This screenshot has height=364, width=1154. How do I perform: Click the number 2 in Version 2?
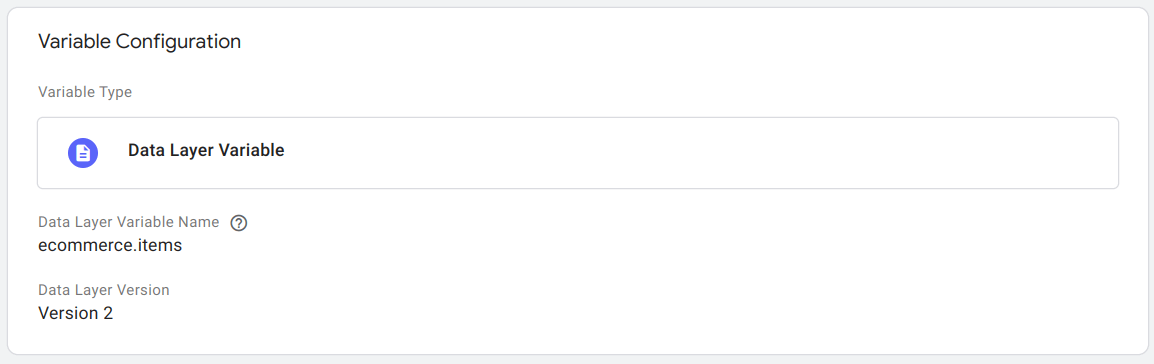[108, 313]
